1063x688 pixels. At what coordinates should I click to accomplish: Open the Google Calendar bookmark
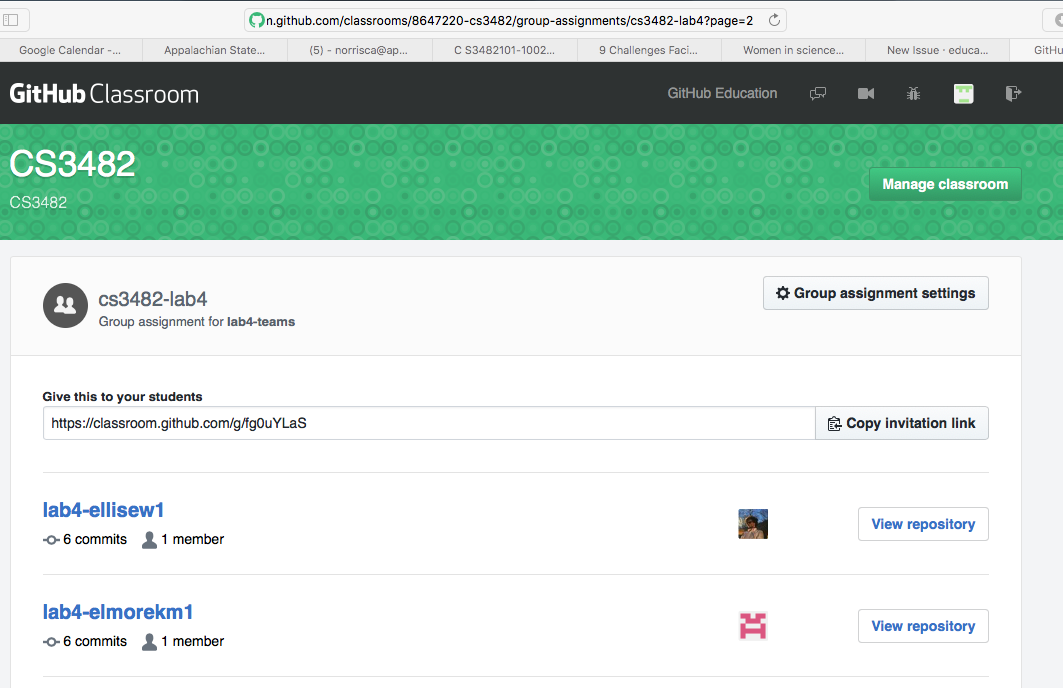(x=69, y=49)
